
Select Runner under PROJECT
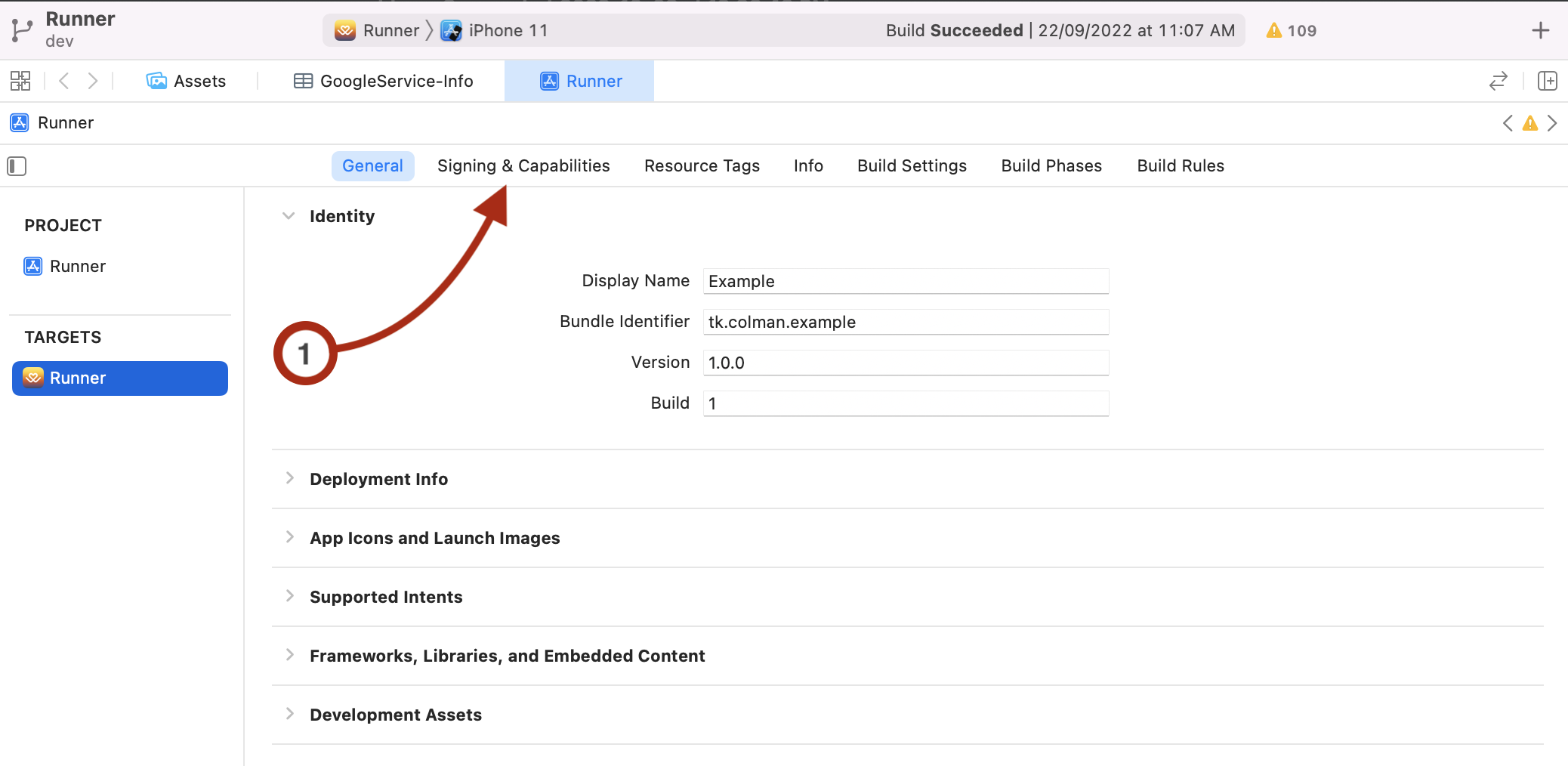pos(65,266)
